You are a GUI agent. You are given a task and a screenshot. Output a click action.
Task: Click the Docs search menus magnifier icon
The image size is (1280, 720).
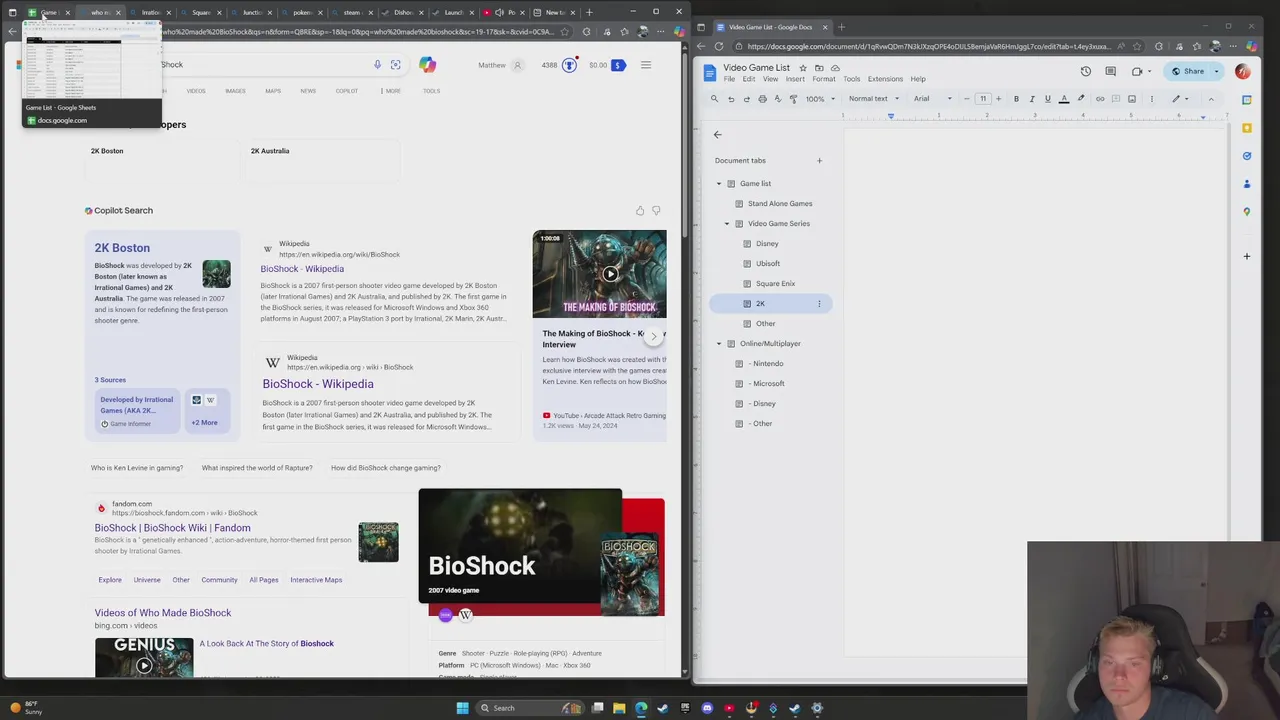[714, 99]
